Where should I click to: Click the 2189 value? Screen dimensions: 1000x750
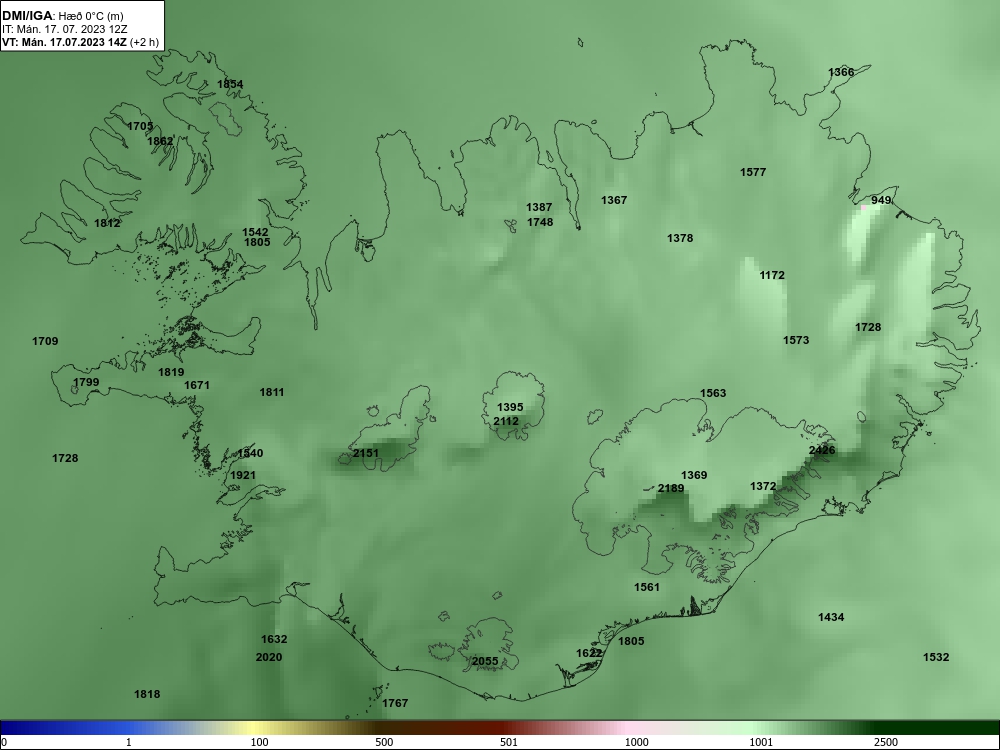click(x=671, y=489)
